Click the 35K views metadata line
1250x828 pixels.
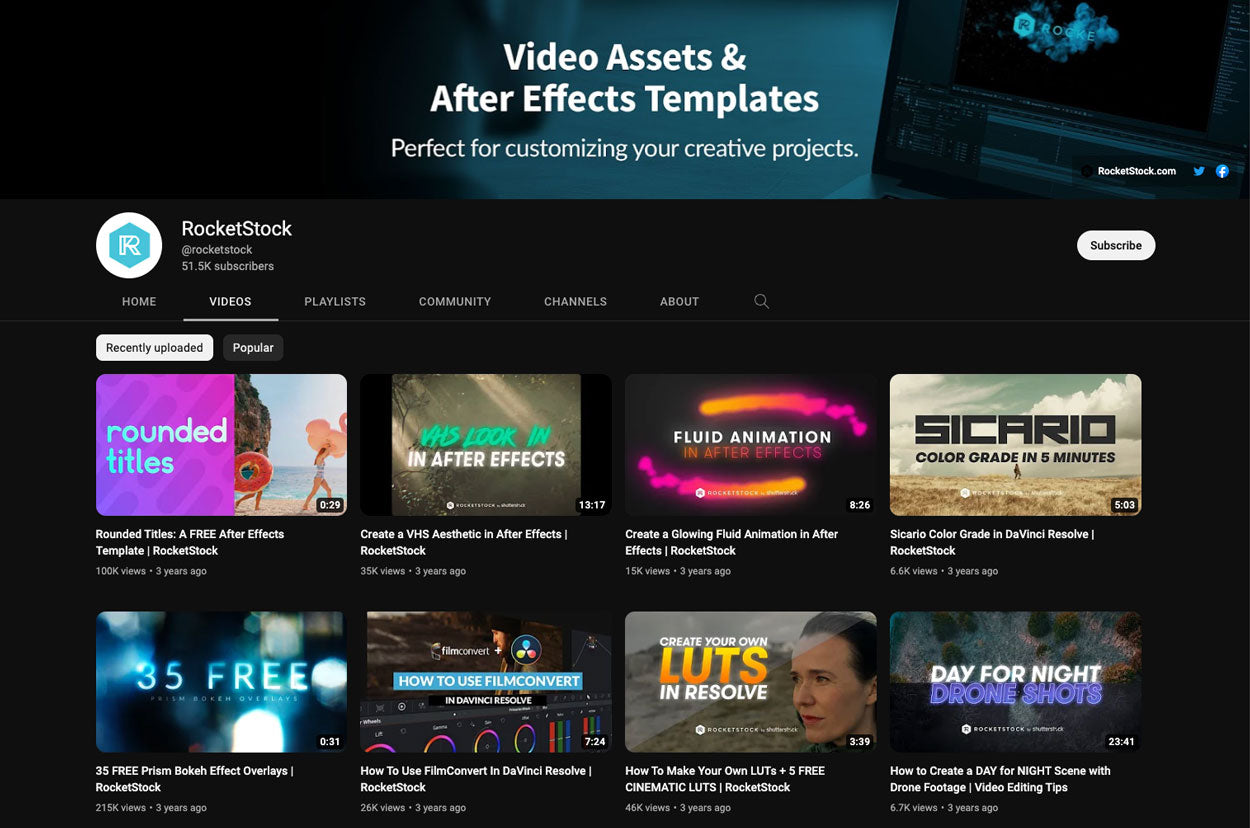(x=413, y=571)
